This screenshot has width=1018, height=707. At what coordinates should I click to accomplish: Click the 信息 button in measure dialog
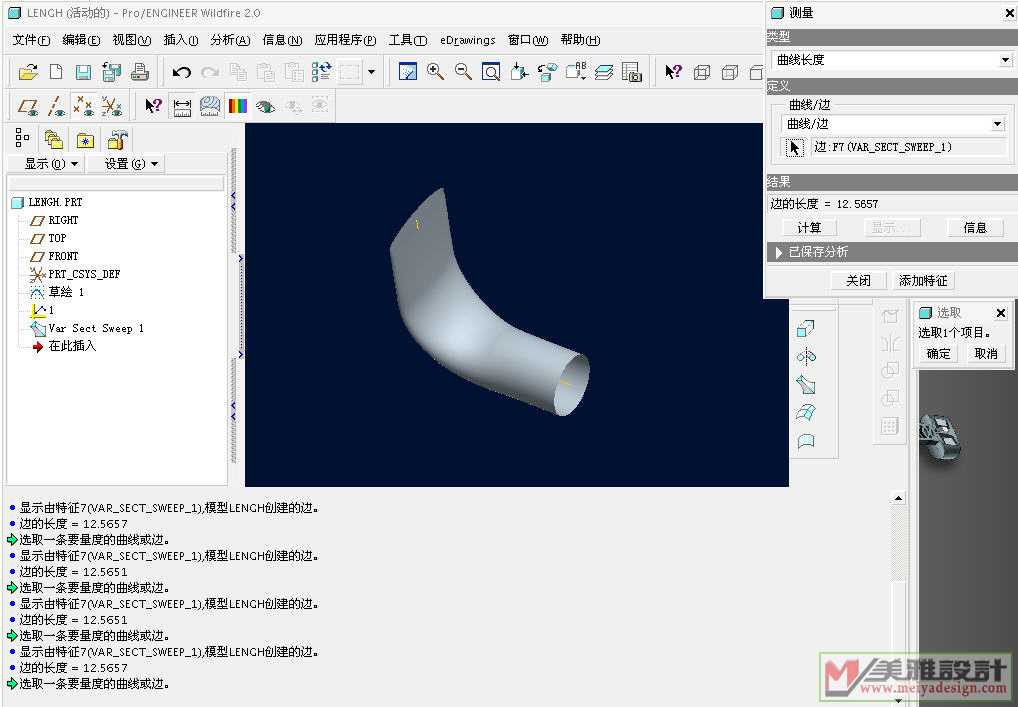point(975,228)
